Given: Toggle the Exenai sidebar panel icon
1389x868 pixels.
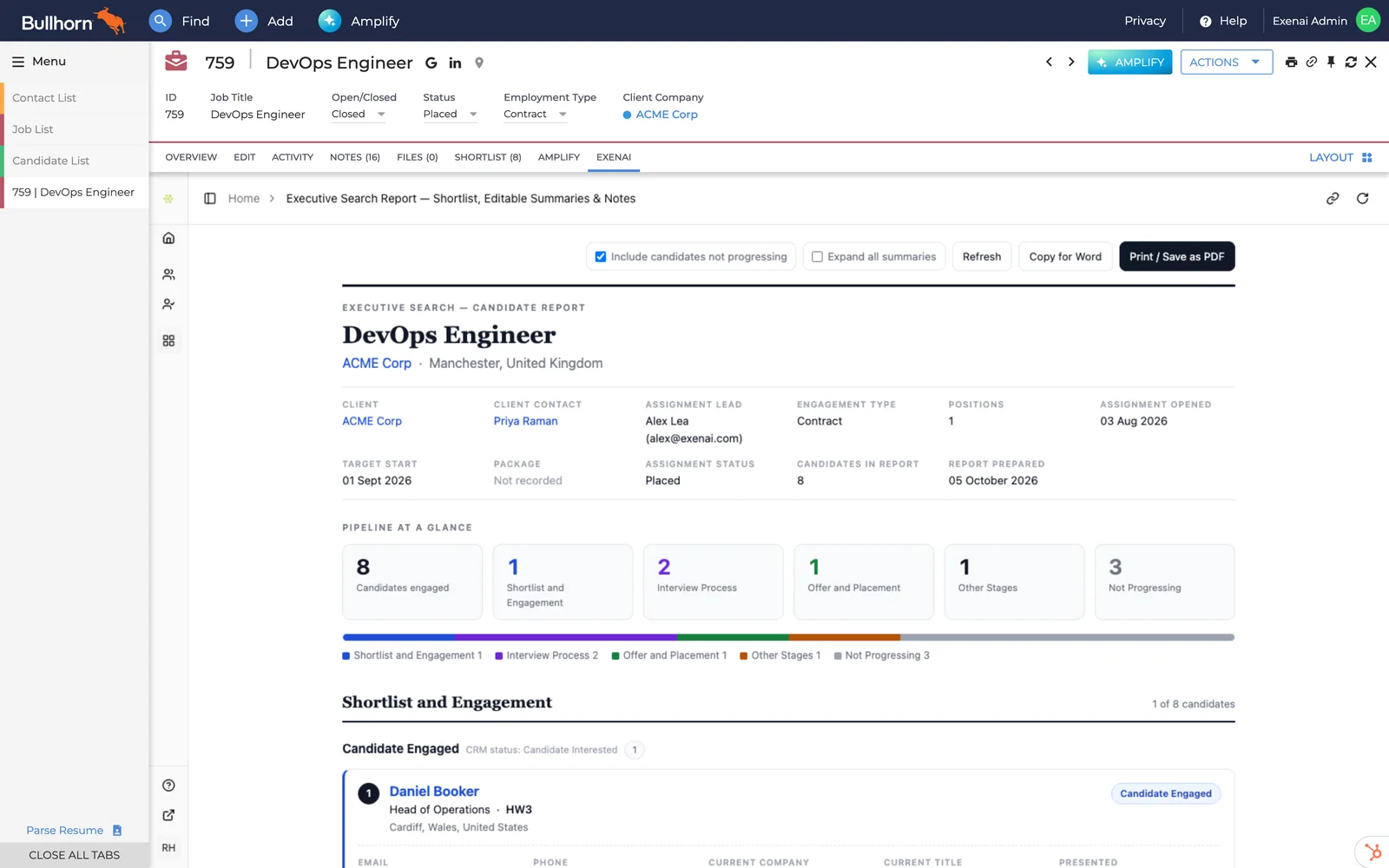Looking at the screenshot, I should tap(209, 199).
